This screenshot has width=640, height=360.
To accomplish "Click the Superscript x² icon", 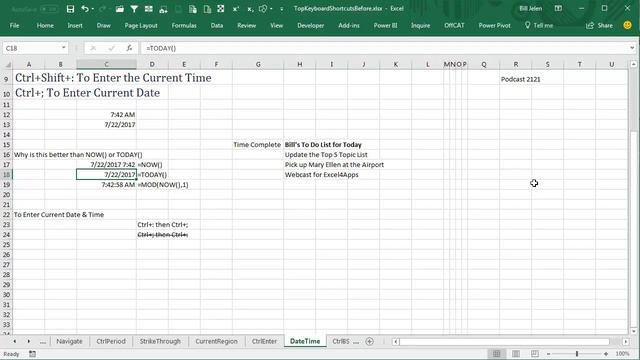I will (x=236, y=9).
